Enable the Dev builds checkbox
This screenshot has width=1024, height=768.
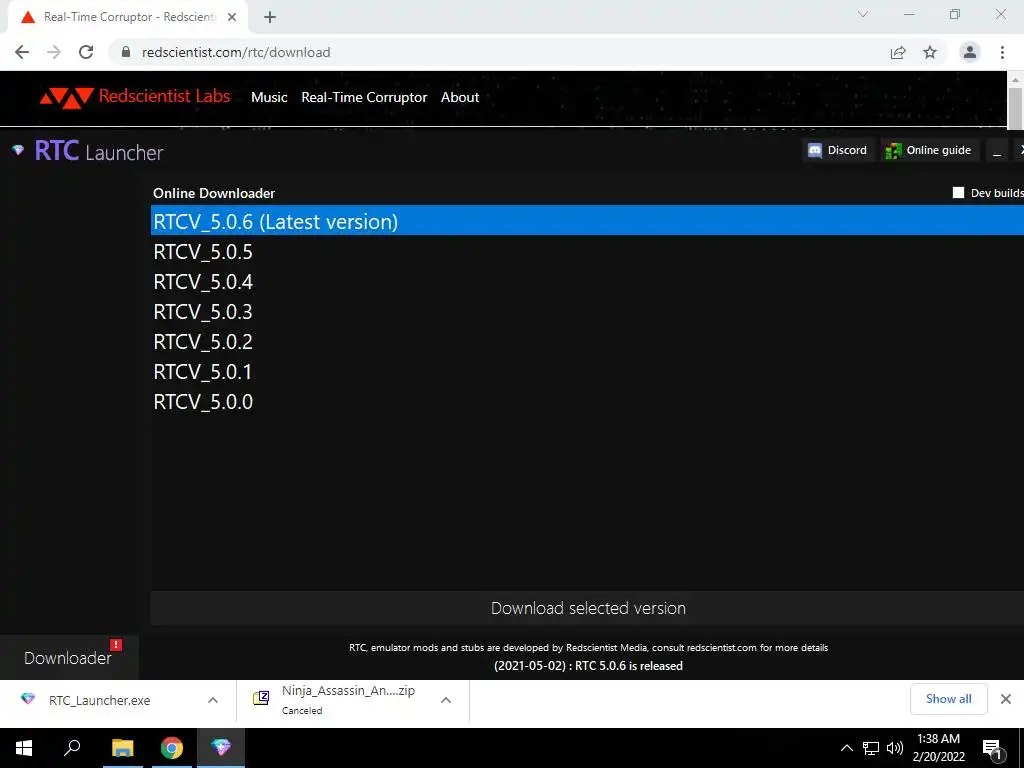point(958,193)
